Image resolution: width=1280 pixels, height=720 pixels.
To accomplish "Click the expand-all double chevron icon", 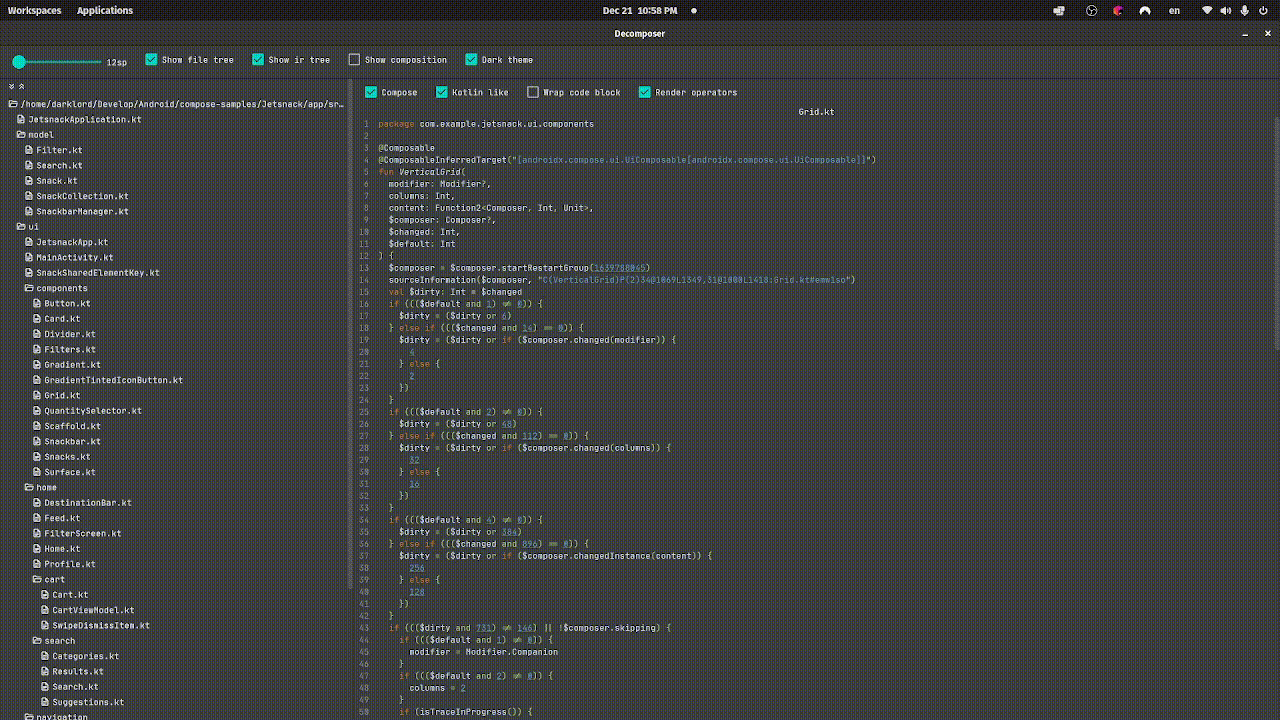I will click(x=11, y=87).
